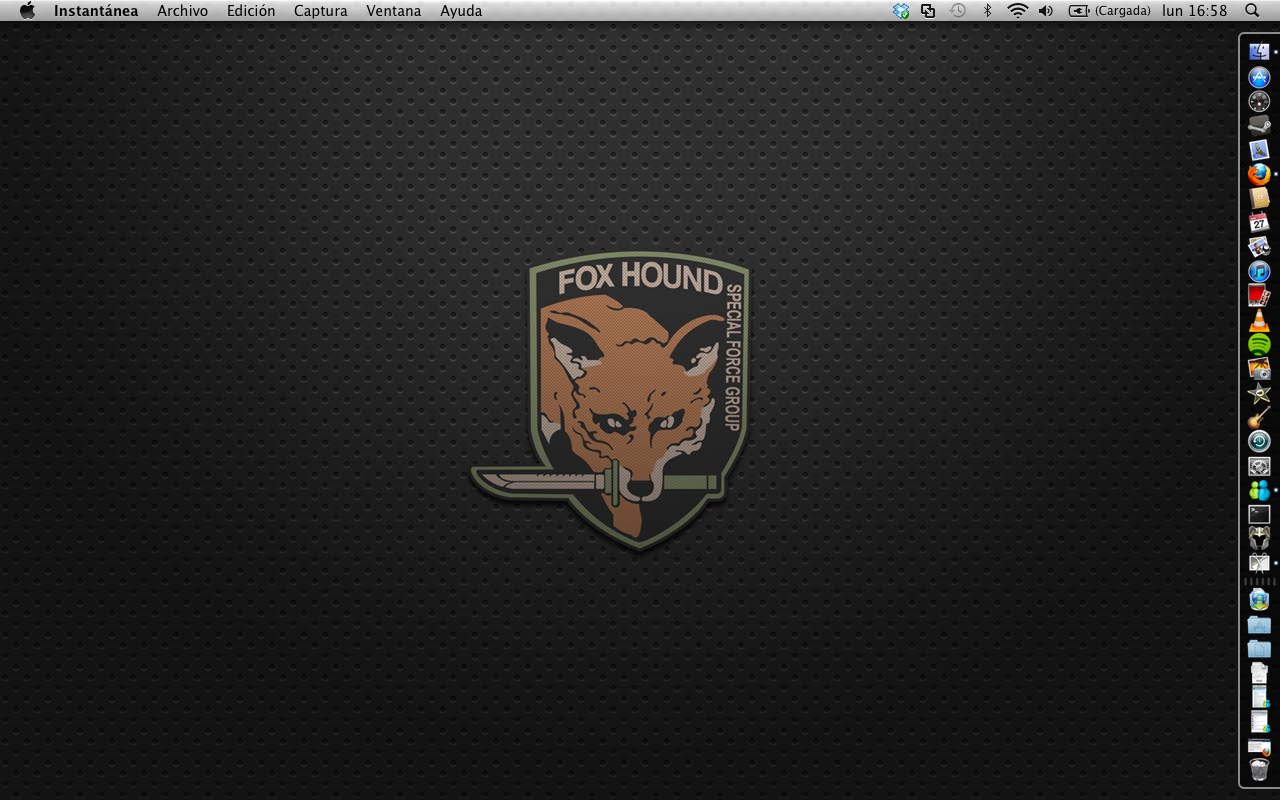Open the Apple menu
Screen dimensions: 1280x800
pos(27,11)
